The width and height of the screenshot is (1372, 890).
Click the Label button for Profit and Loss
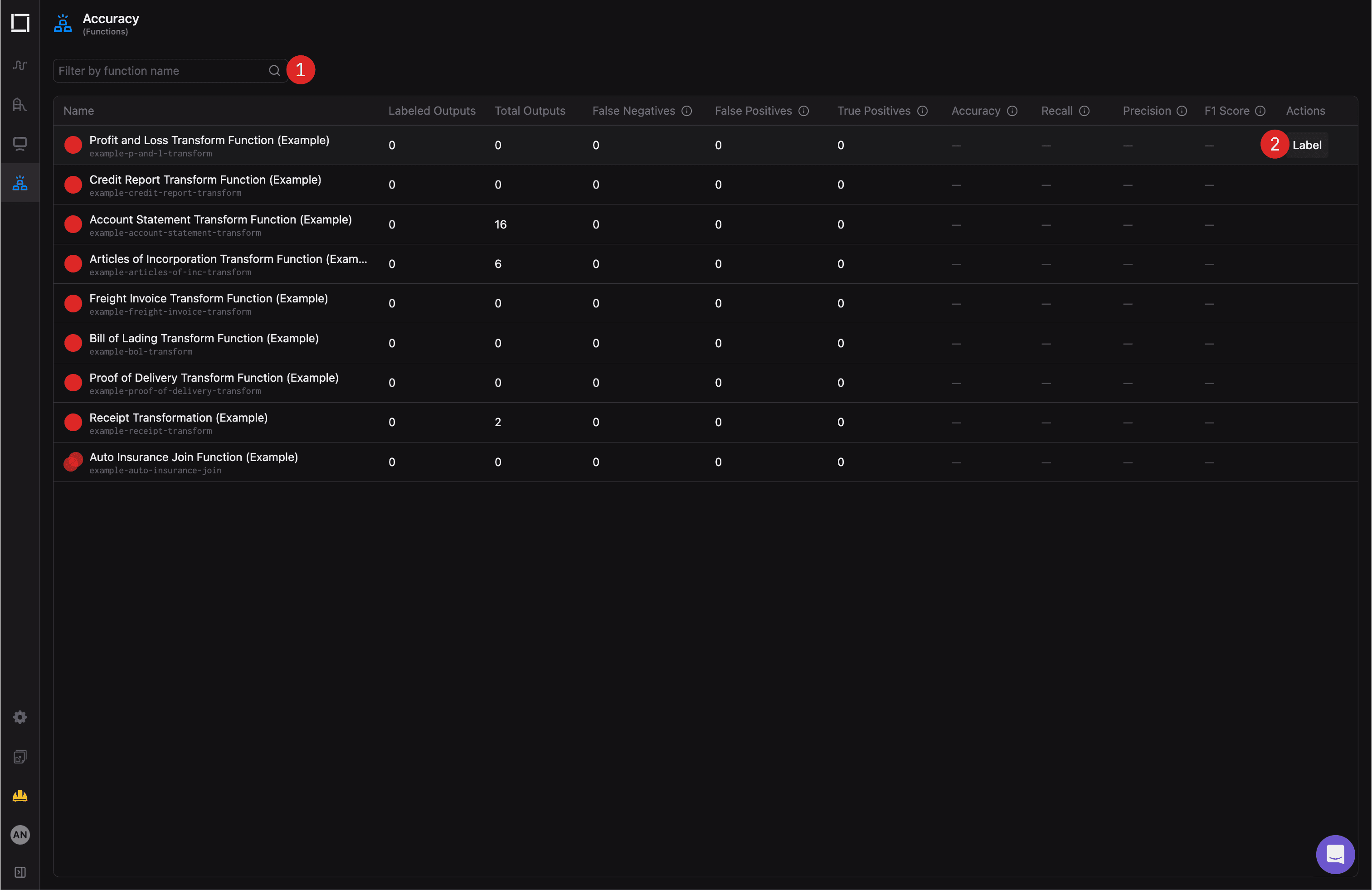[x=1307, y=145]
